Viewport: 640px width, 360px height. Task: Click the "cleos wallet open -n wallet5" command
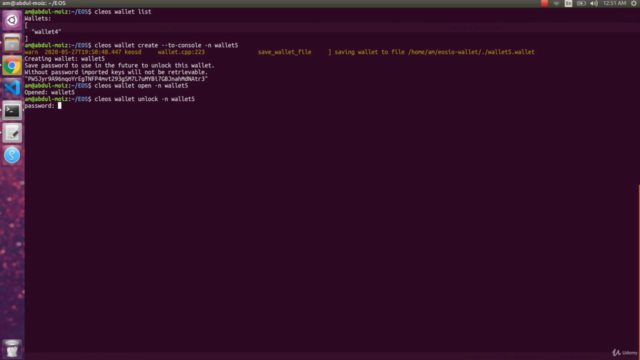click(141, 86)
